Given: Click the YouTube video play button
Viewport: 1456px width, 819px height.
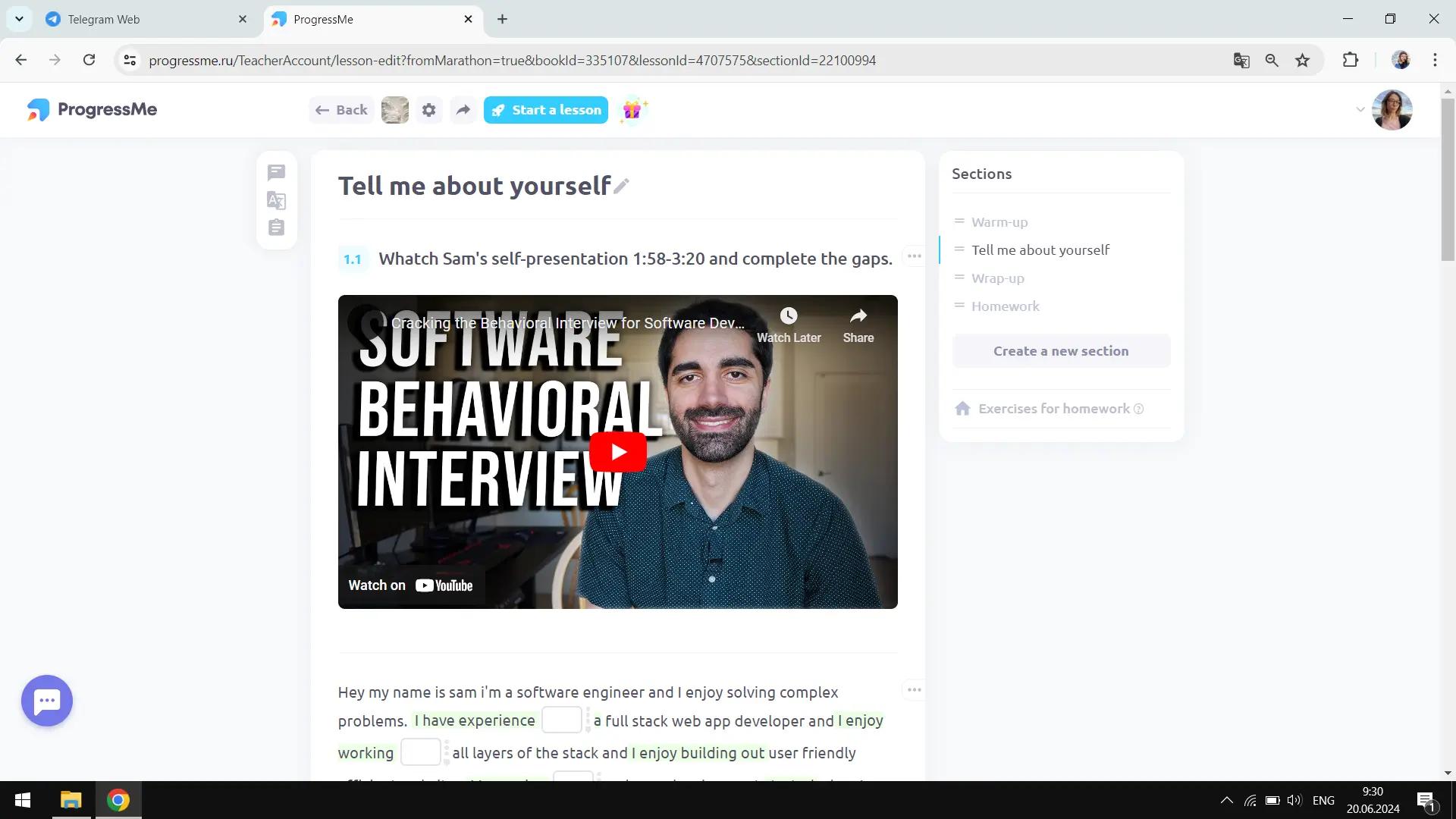Looking at the screenshot, I should [618, 452].
